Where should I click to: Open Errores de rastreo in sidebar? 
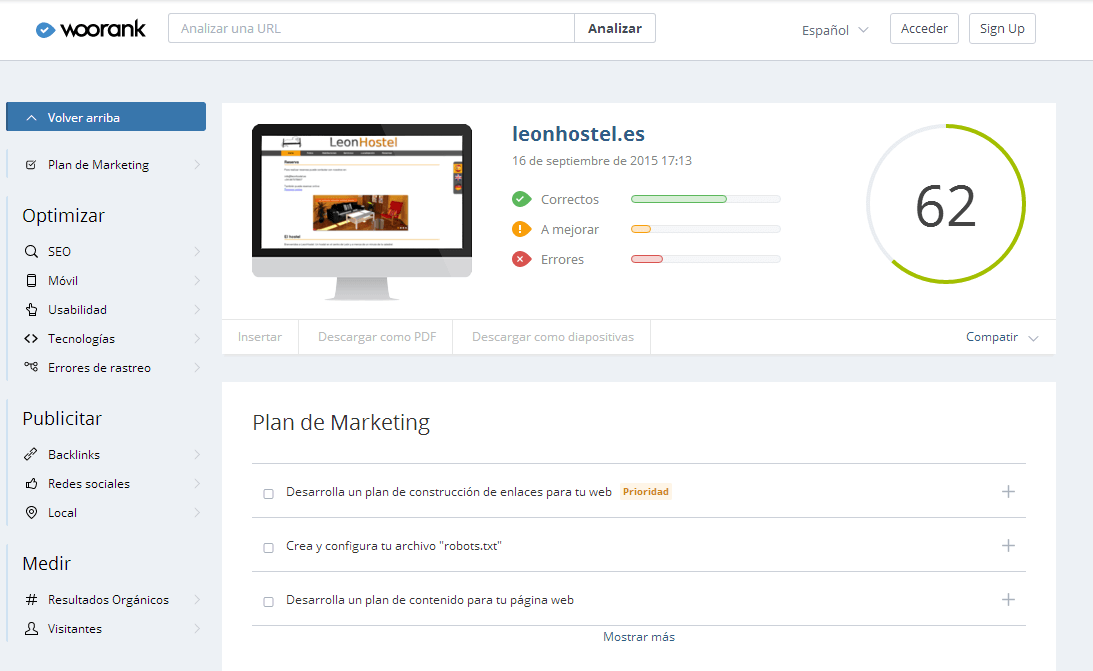pyautogui.click(x=106, y=368)
